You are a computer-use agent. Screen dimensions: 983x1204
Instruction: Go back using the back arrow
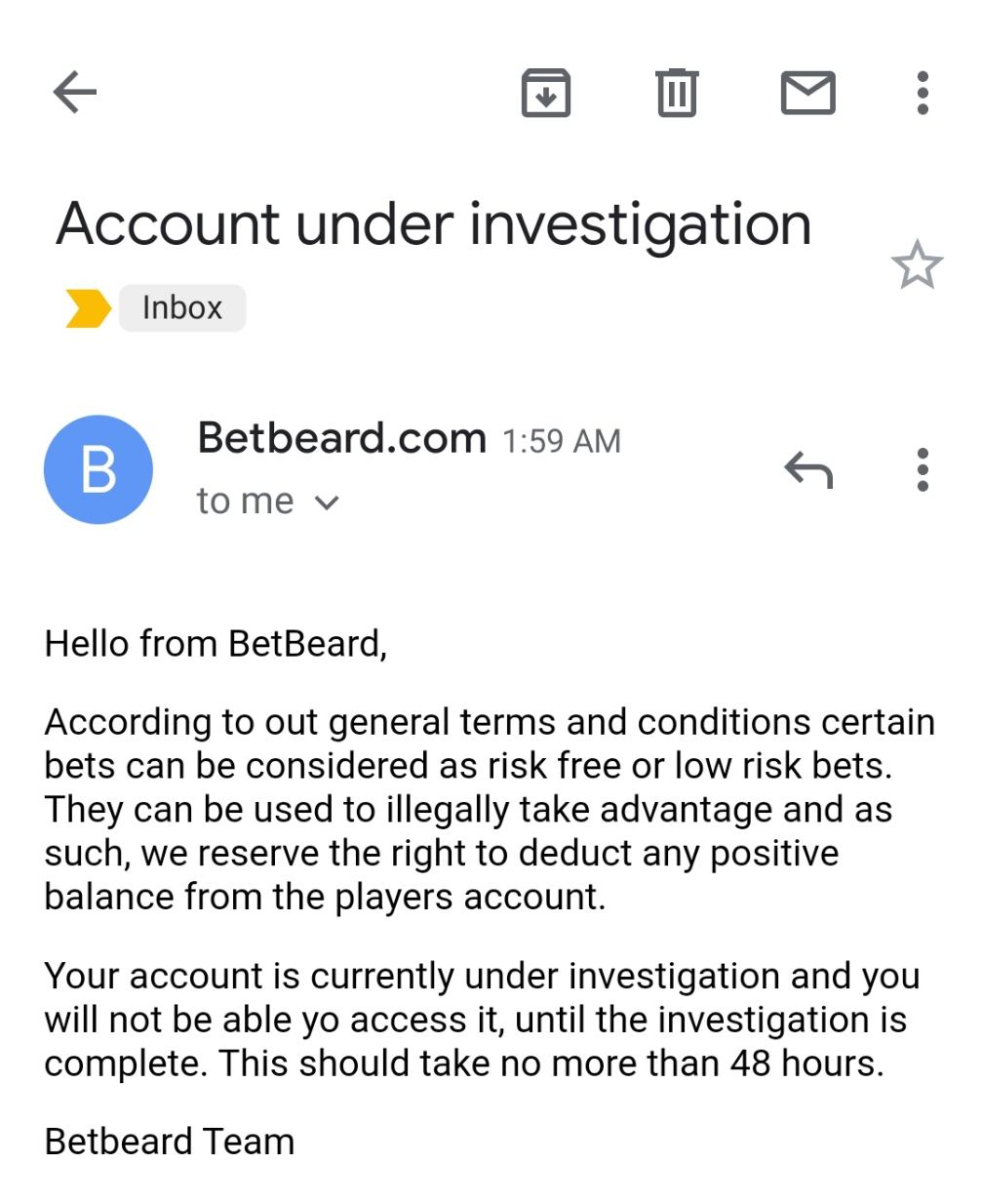pos(75,93)
